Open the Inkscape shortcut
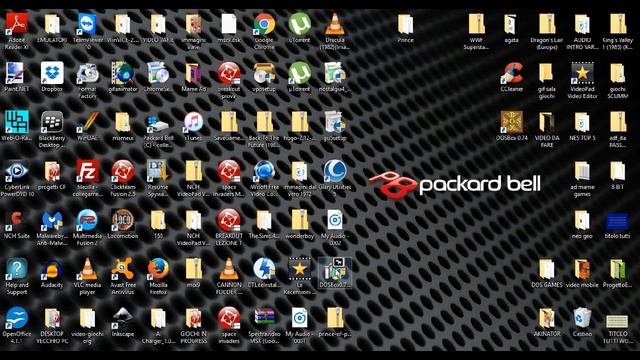 [x=122, y=318]
